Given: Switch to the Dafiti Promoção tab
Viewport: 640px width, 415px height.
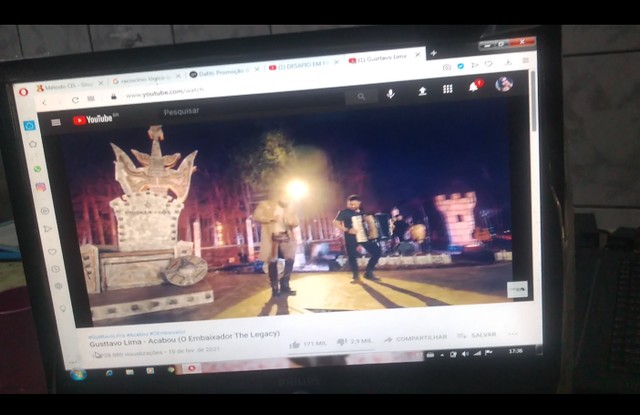Looking at the screenshot, I should [220, 72].
